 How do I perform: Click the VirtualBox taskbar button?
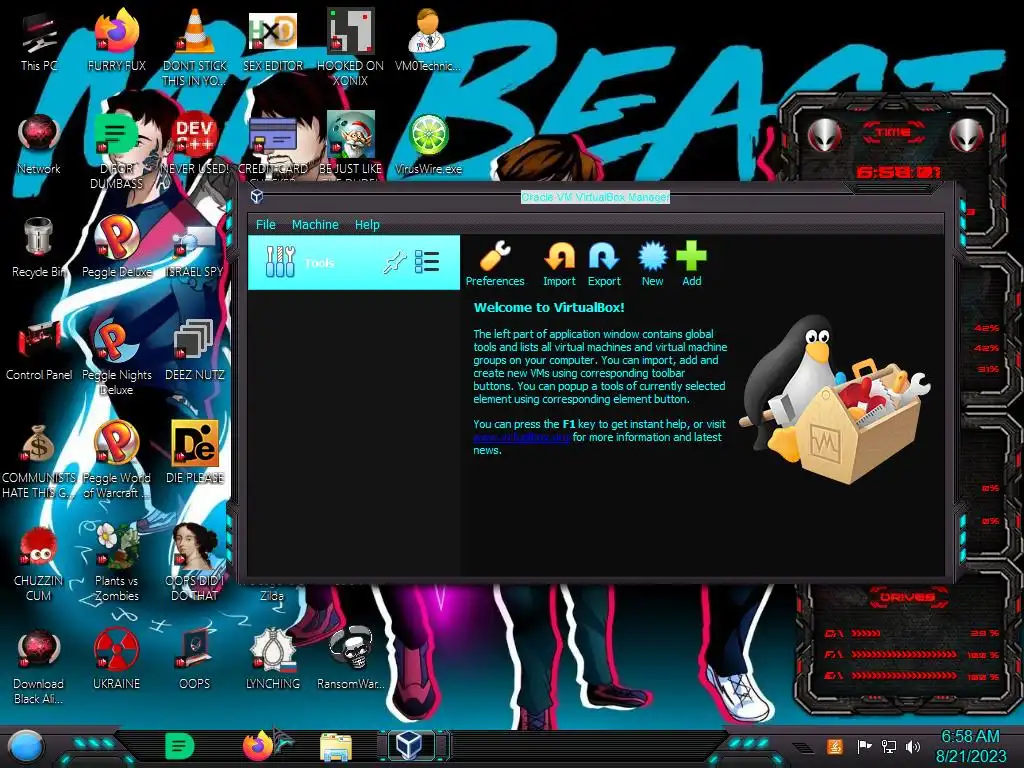[x=411, y=746]
